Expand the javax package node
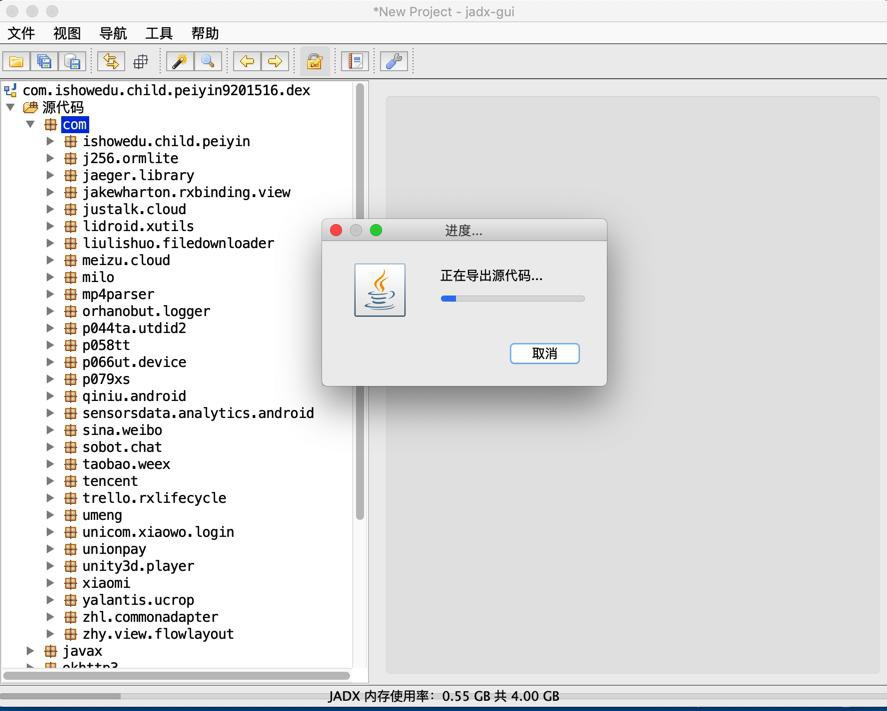This screenshot has height=711, width=887. coord(31,650)
